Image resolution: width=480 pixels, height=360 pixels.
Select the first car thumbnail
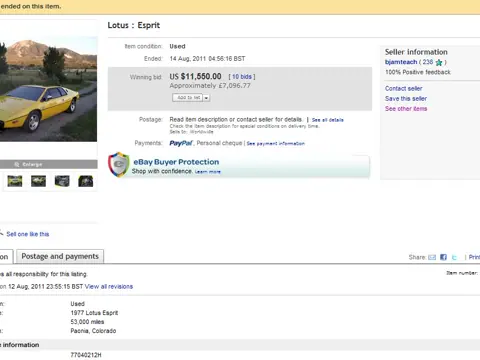tap(15, 181)
